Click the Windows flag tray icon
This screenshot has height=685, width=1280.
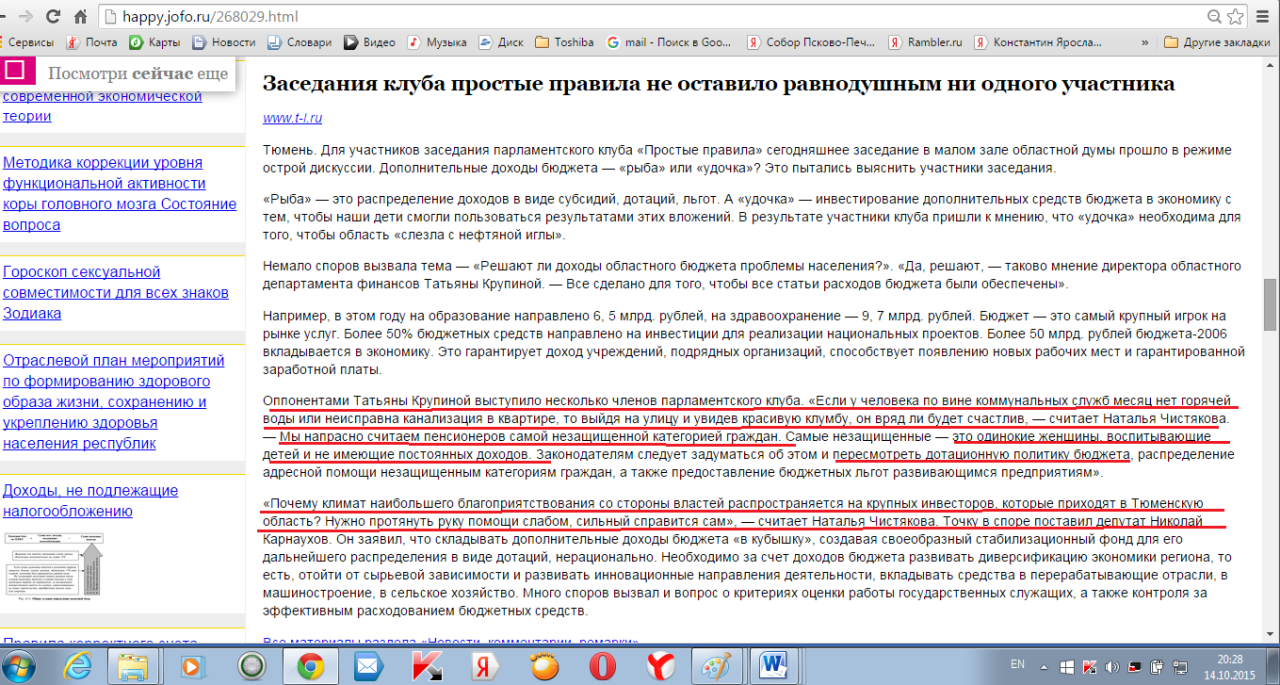1067,665
